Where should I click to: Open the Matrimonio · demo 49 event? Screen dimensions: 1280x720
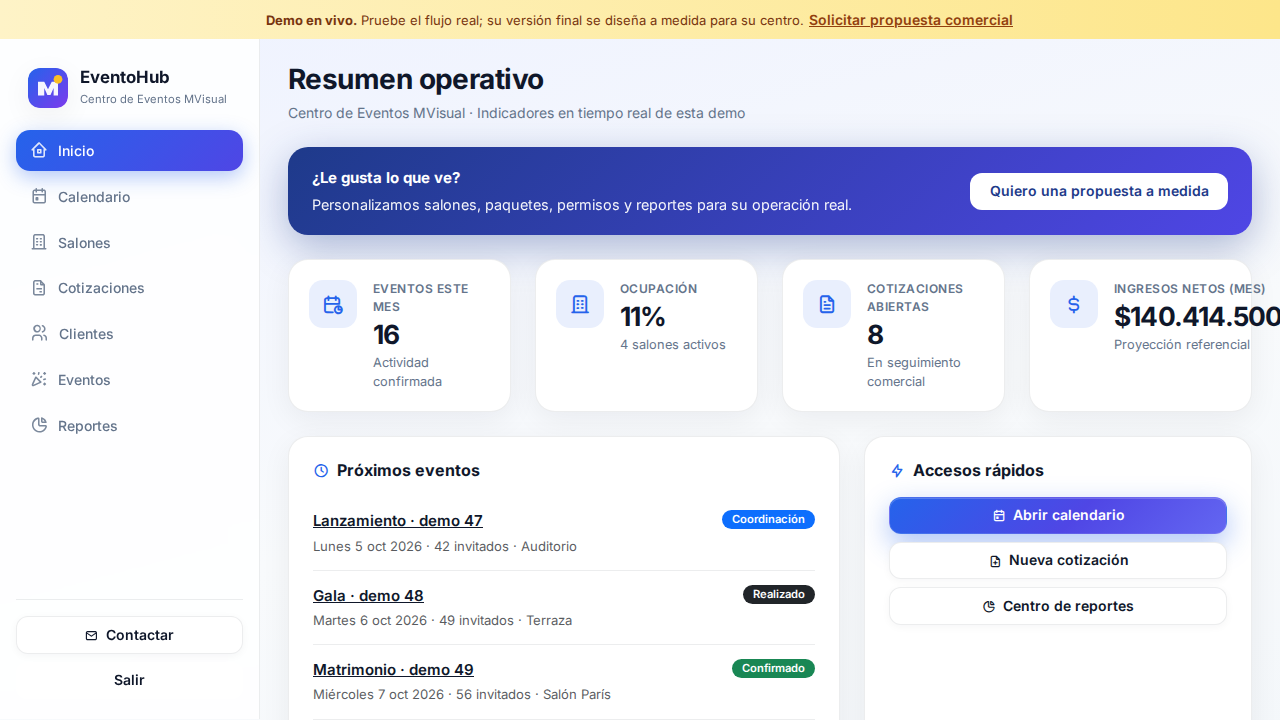click(x=393, y=669)
